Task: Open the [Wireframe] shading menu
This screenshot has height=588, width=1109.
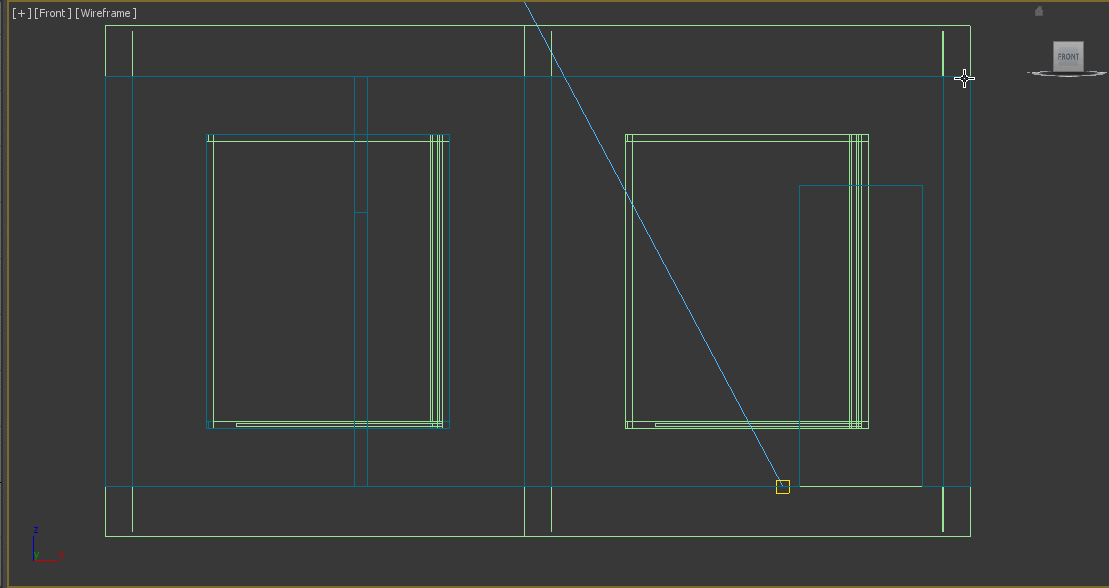Action: tap(105, 13)
